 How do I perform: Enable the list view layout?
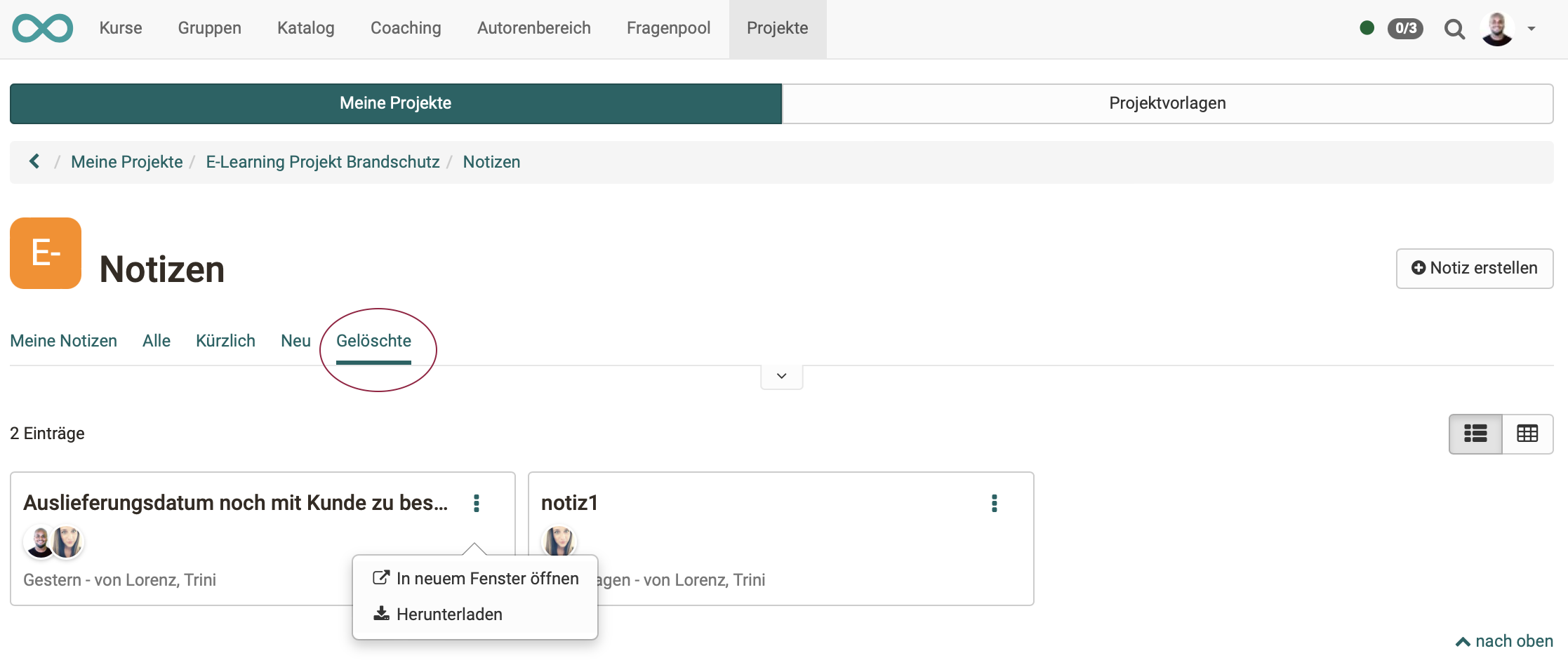point(1476,434)
